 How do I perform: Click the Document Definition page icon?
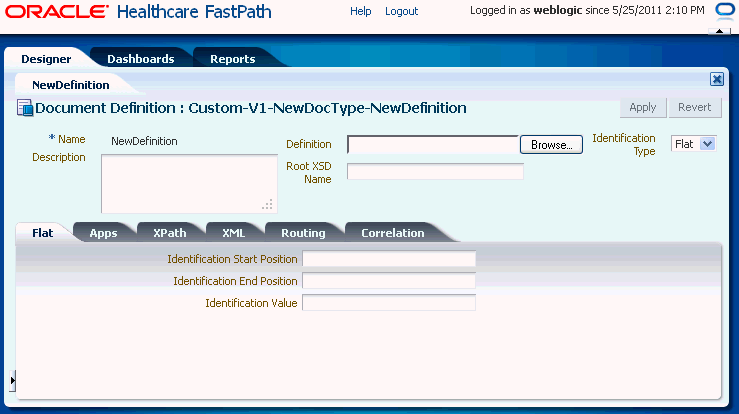[x=25, y=108]
